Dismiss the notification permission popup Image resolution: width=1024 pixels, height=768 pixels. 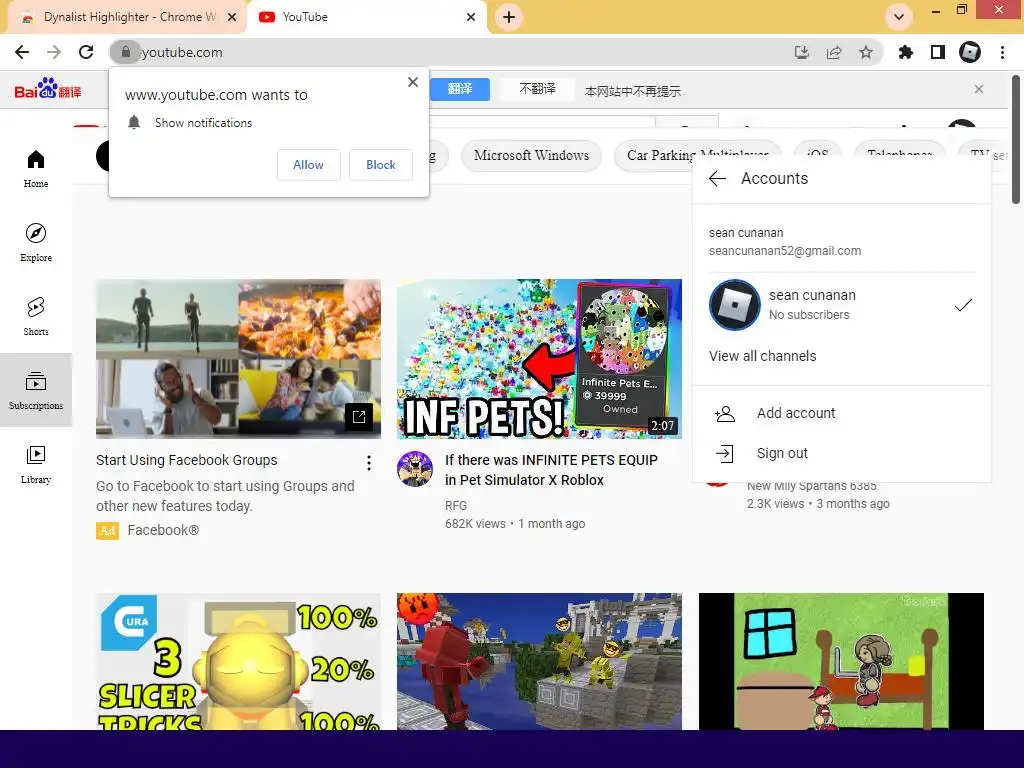coord(413,82)
